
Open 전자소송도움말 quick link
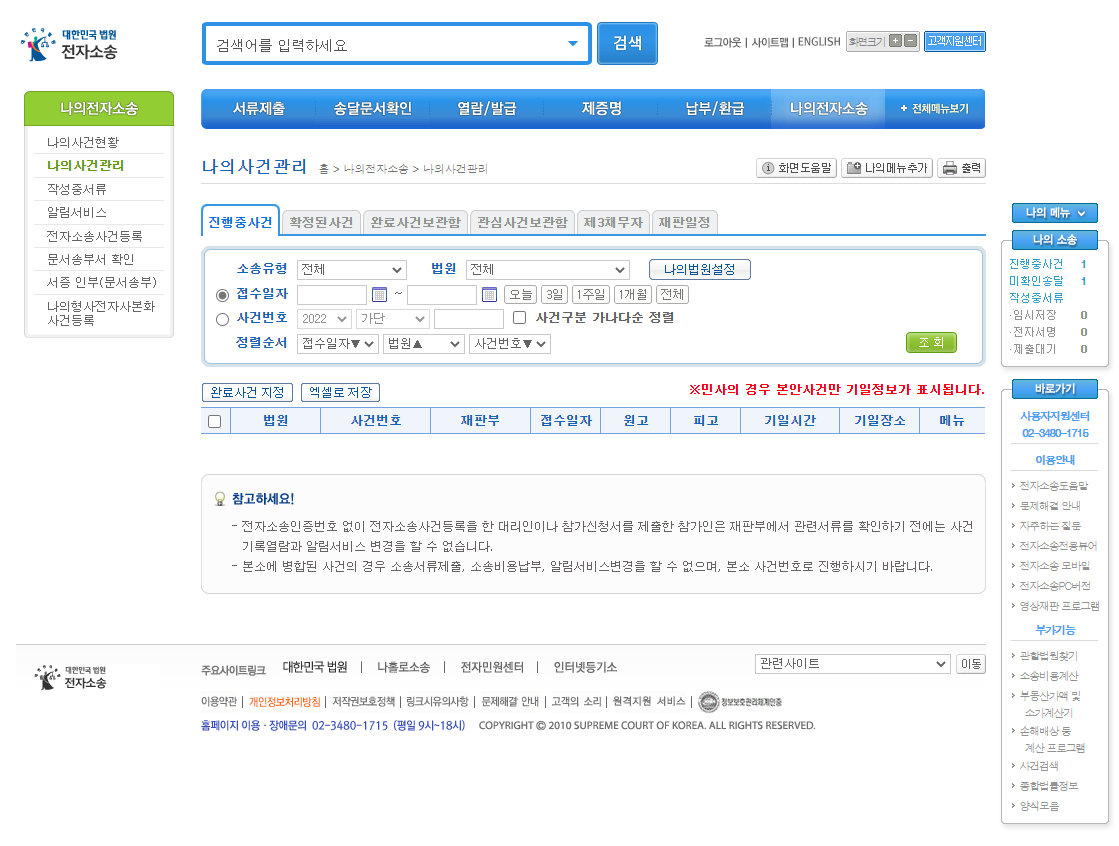[x=1053, y=486]
